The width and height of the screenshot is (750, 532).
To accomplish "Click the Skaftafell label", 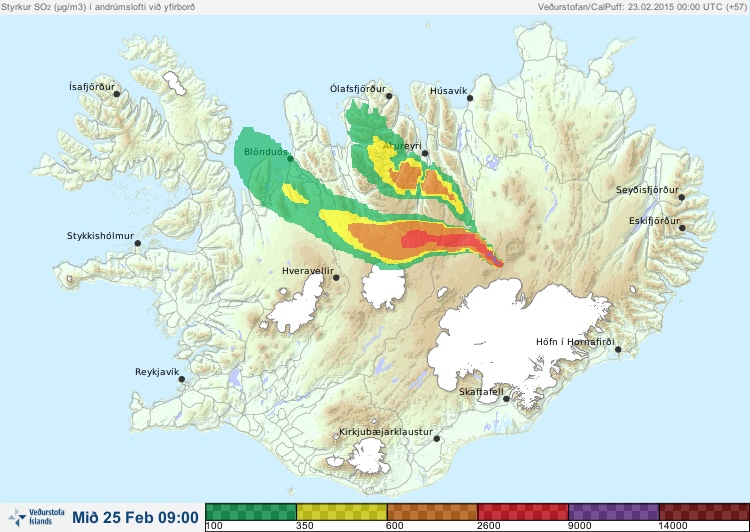I will pos(481,392).
